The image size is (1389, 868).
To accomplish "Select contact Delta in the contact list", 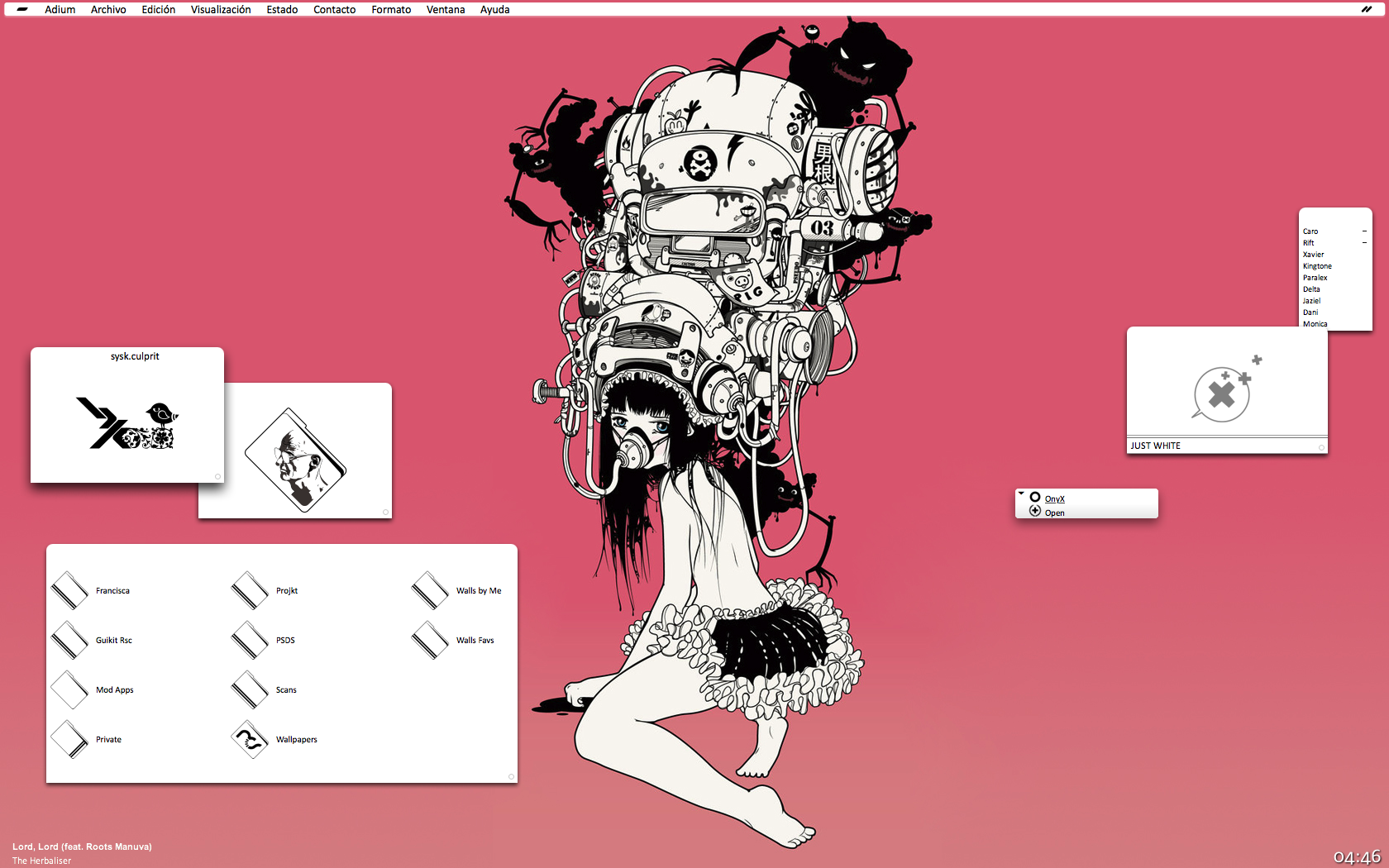I will coord(1312,289).
